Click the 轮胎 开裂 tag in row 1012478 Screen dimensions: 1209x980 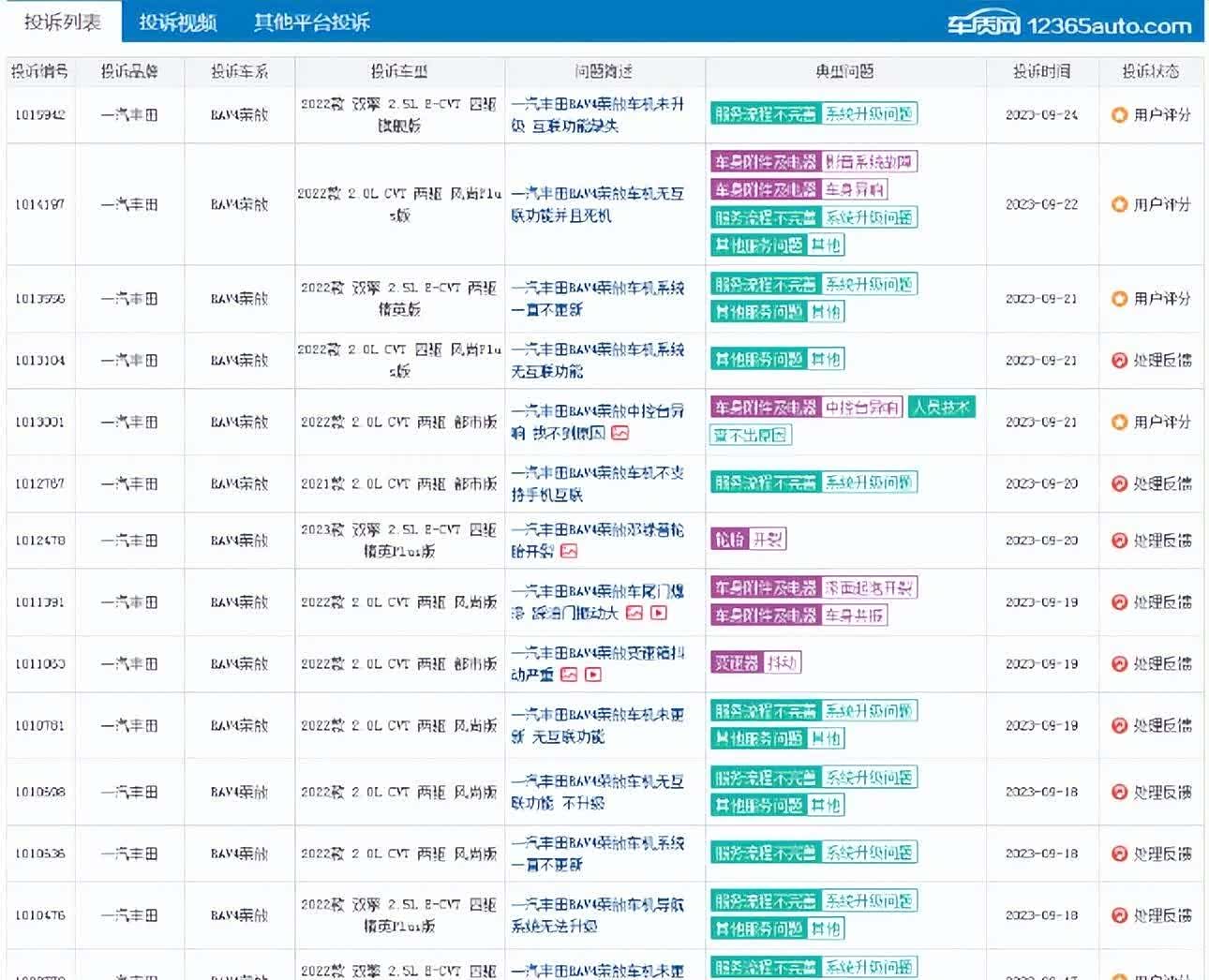[x=748, y=540]
